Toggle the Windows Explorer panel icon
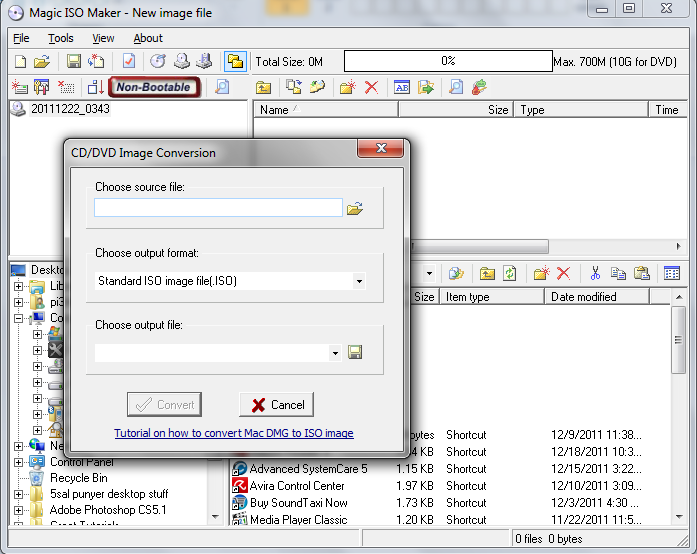The width and height of the screenshot is (697, 554). click(x=235, y=61)
